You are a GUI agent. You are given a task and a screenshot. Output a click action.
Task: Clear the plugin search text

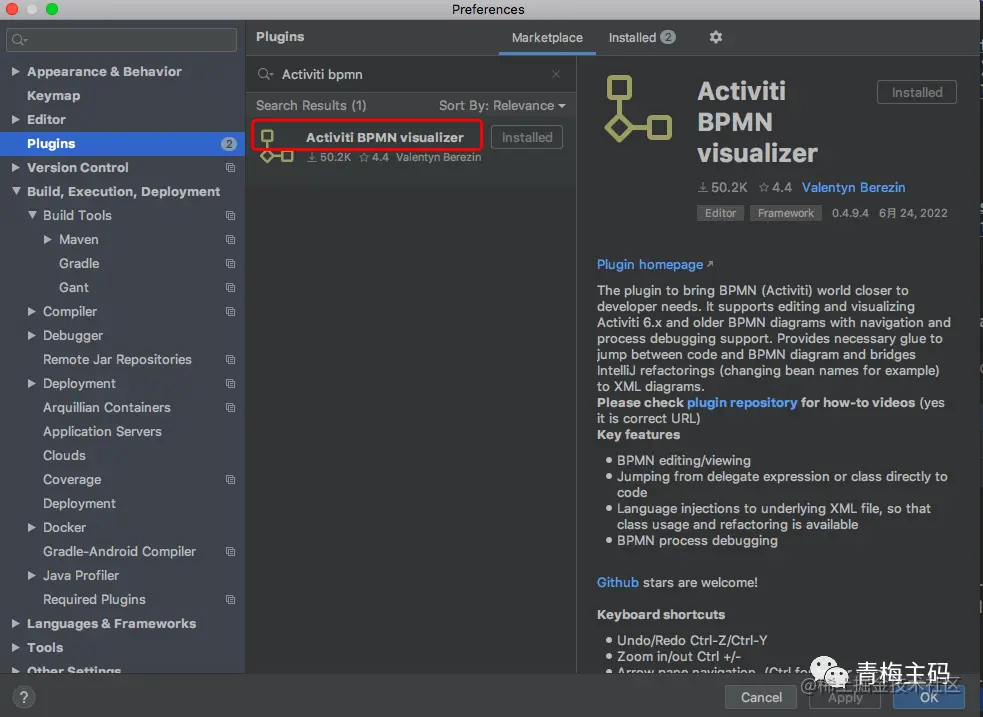point(556,74)
